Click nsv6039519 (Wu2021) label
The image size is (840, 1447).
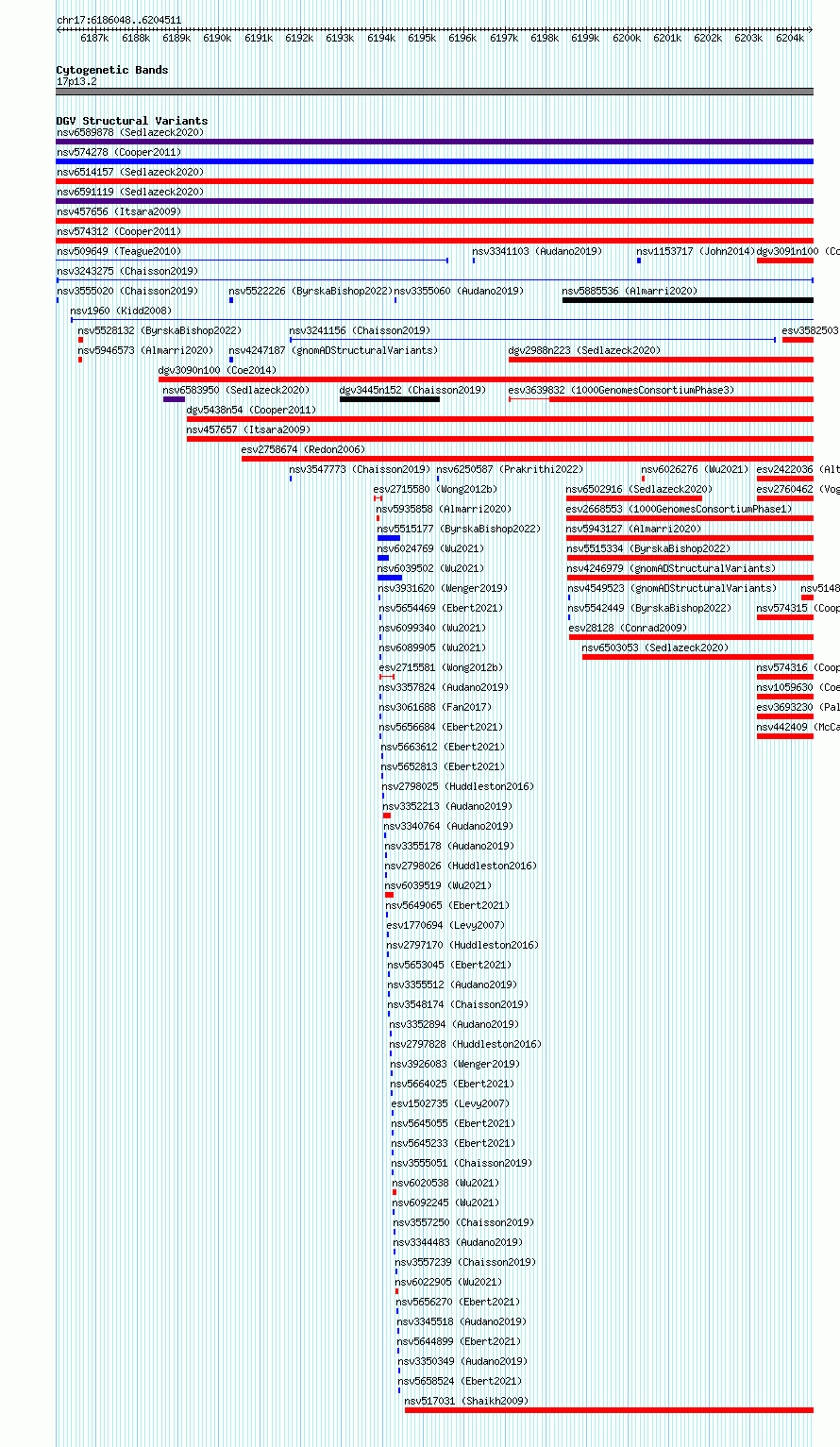pos(438,886)
